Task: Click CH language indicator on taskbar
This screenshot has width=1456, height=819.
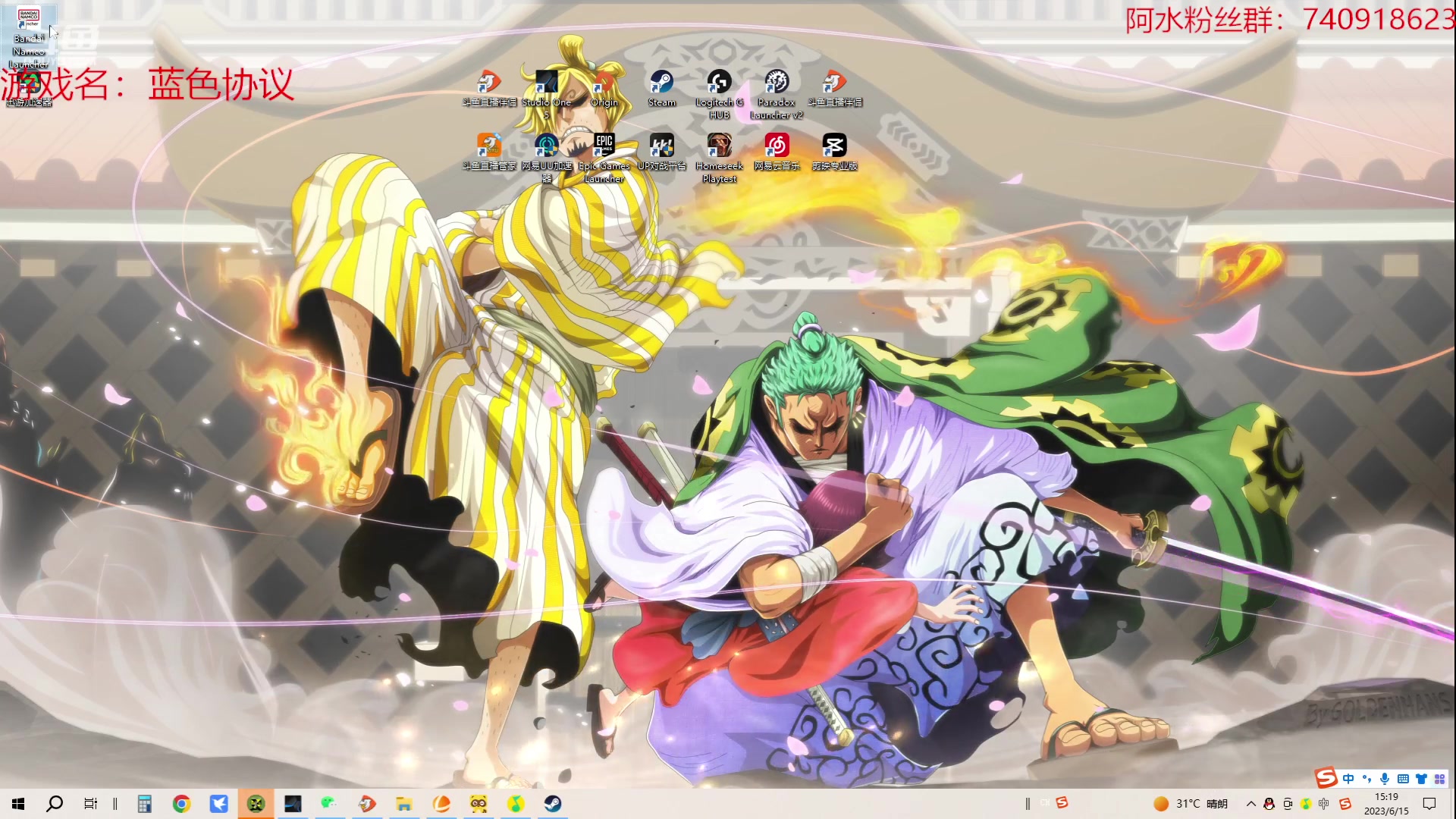Action: [x=1044, y=803]
